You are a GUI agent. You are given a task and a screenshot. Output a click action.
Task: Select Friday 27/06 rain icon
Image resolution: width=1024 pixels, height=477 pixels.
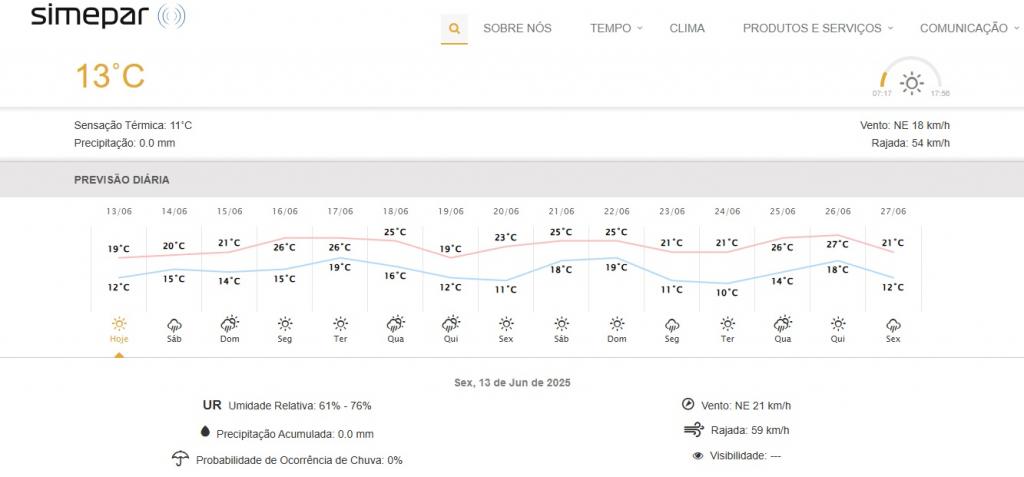pos(893,324)
